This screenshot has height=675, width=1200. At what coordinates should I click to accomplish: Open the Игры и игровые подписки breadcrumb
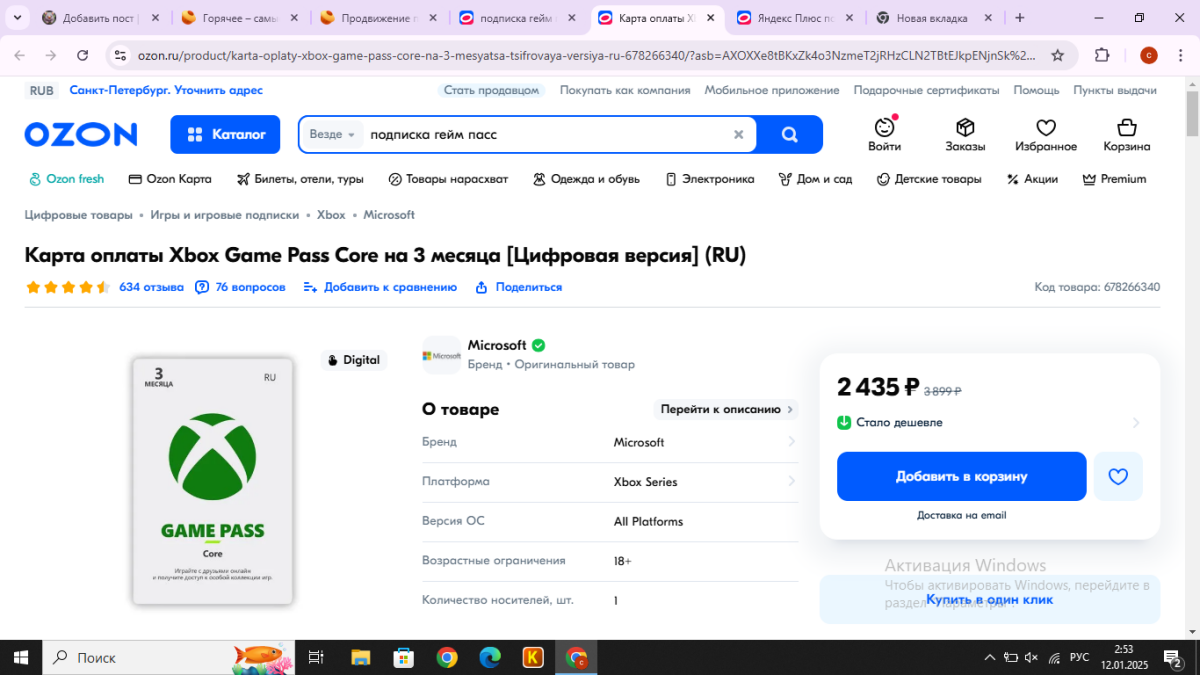225,215
